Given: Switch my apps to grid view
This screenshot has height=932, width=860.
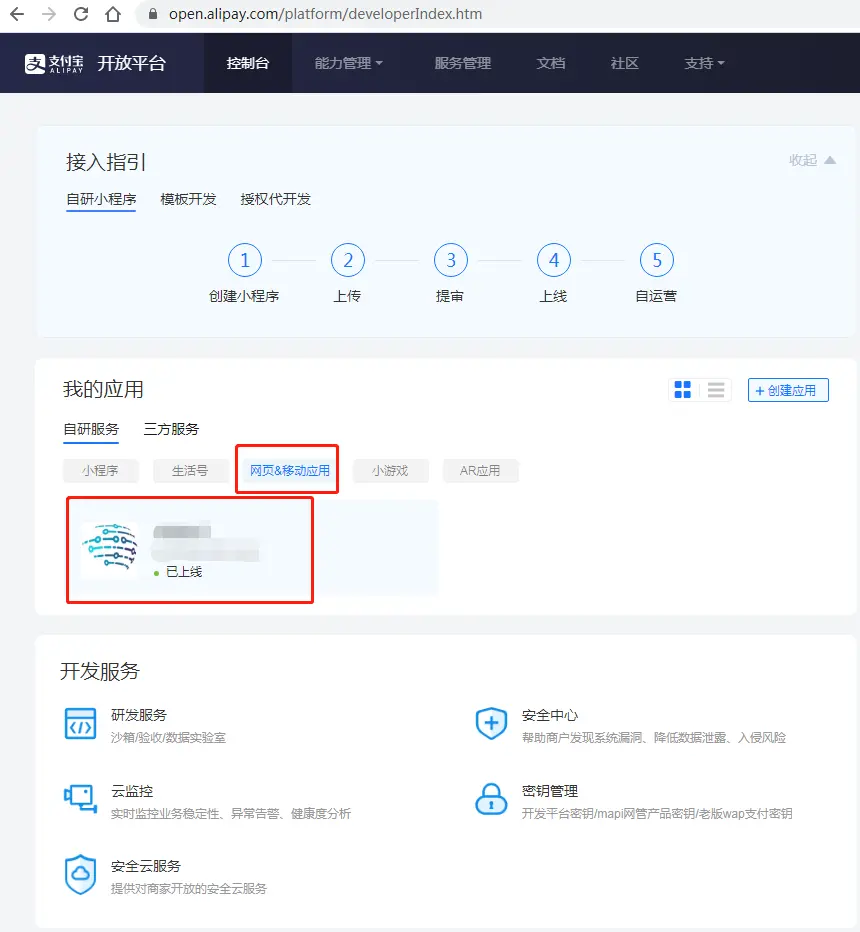Looking at the screenshot, I should (683, 390).
